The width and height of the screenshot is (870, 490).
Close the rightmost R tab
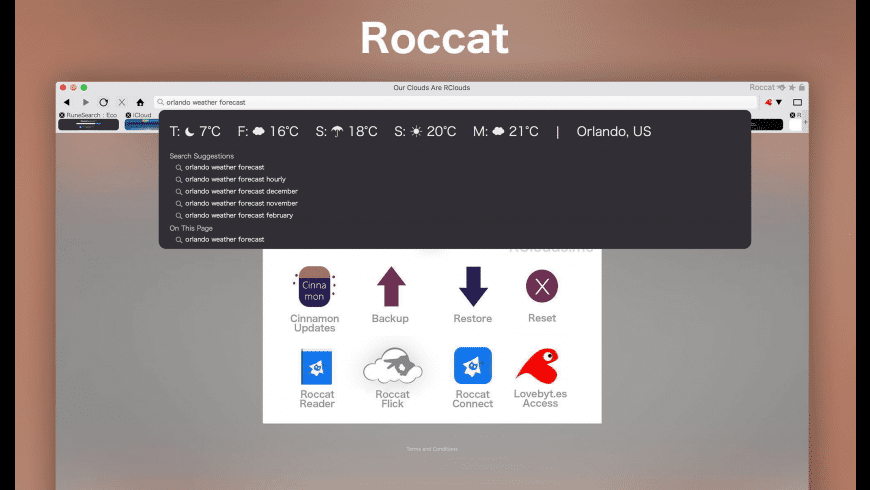792,115
